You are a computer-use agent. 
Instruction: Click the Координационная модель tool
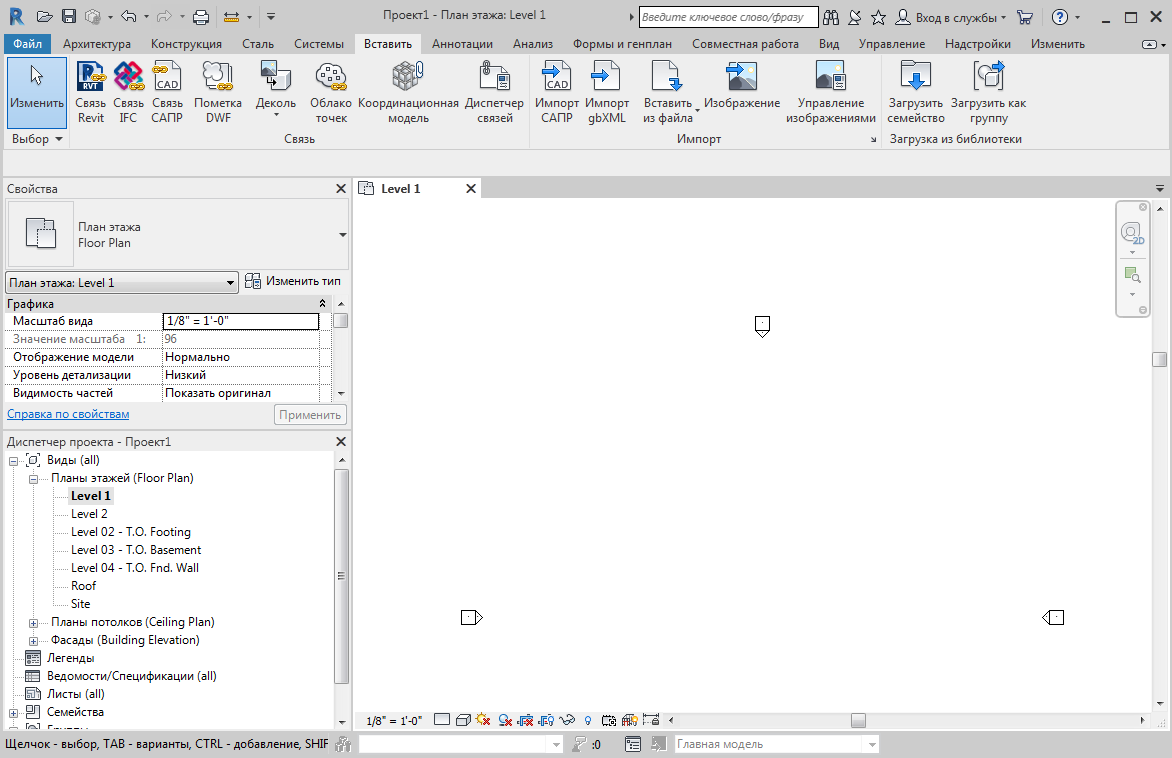point(408,93)
